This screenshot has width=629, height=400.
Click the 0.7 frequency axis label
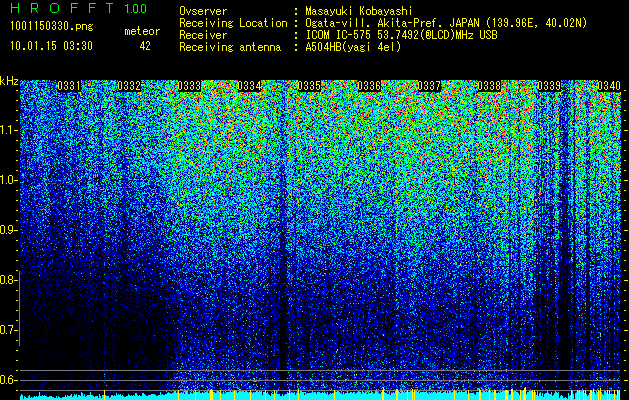click(x=8, y=330)
